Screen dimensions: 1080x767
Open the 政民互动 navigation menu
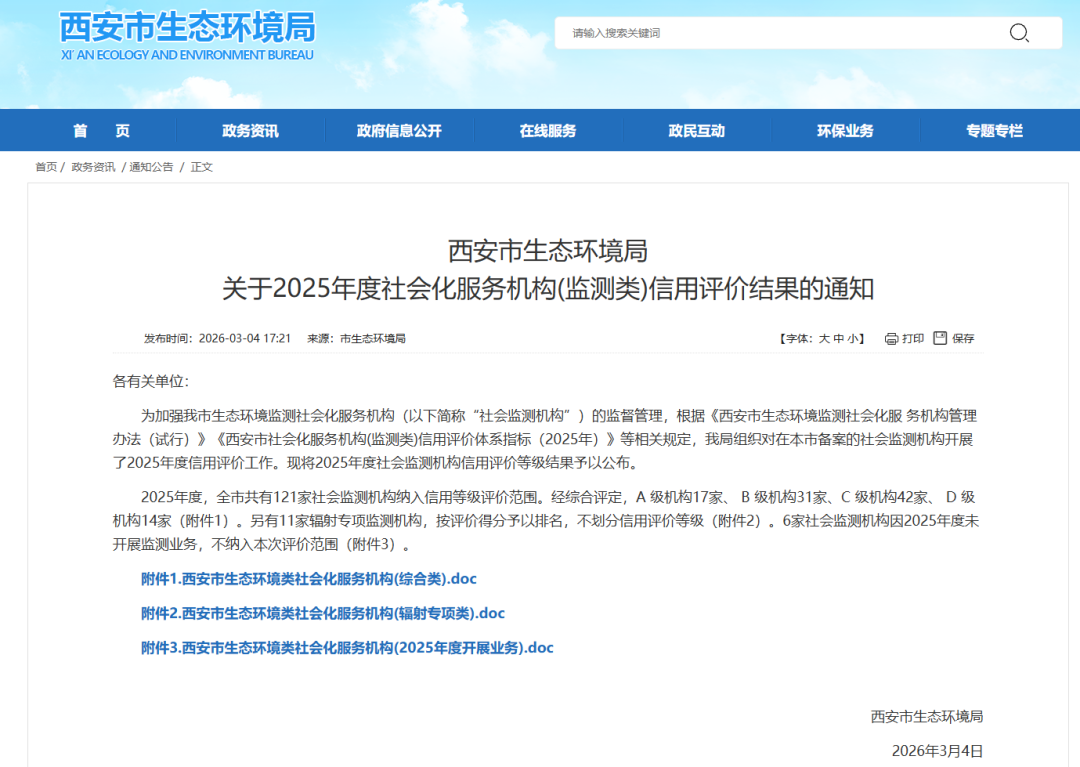tap(695, 130)
